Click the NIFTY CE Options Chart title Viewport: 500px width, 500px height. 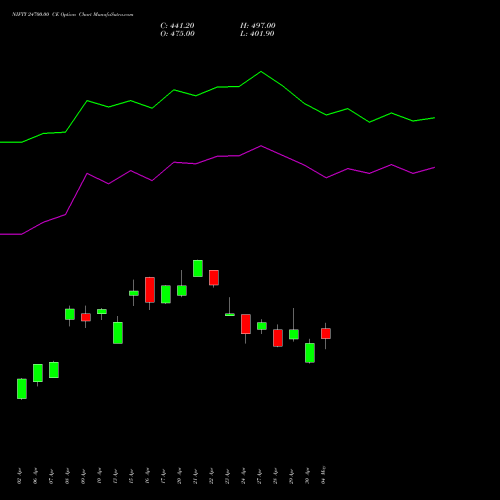pos(73,15)
